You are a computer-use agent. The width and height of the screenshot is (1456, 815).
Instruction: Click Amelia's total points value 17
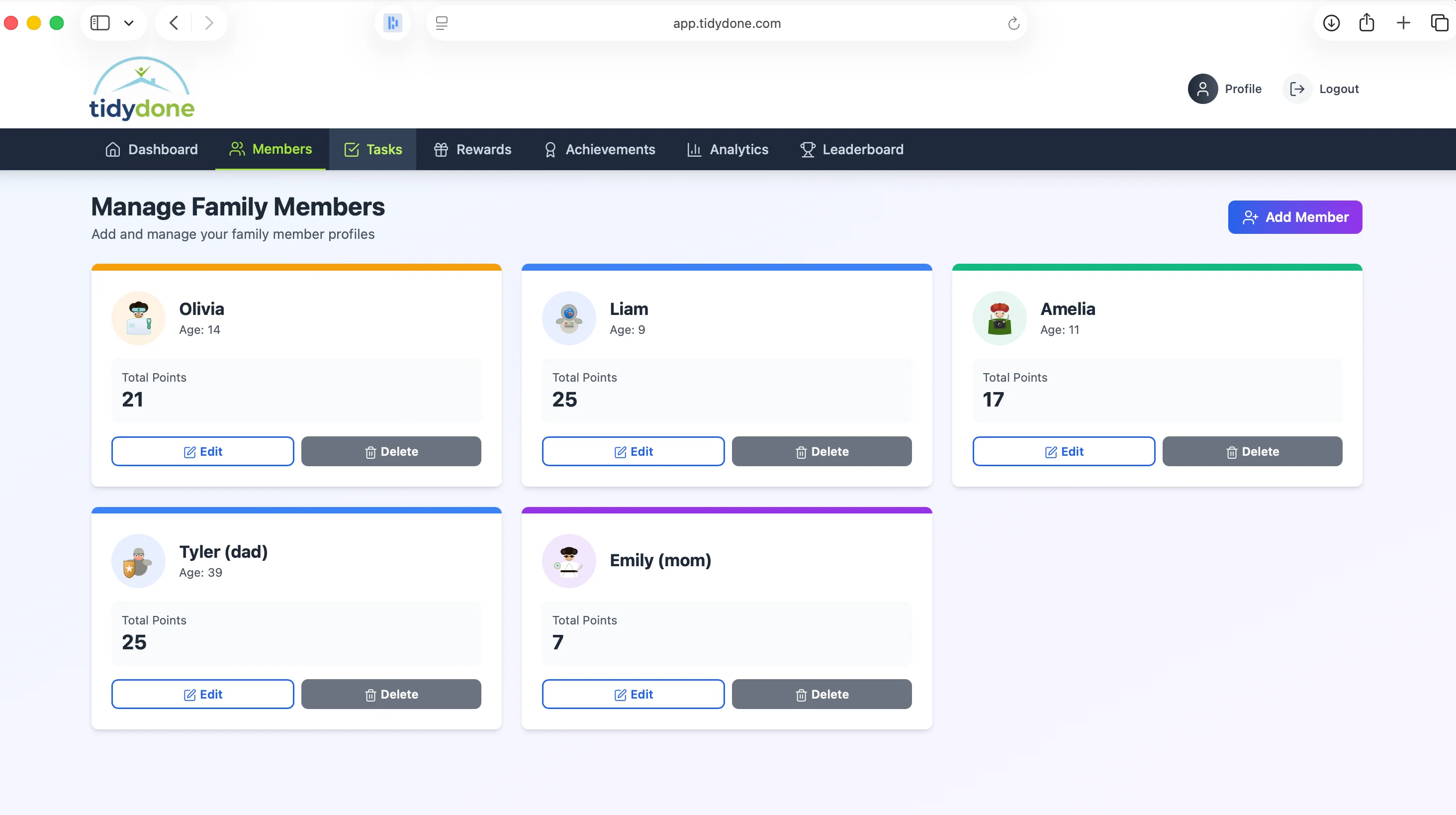(x=993, y=400)
